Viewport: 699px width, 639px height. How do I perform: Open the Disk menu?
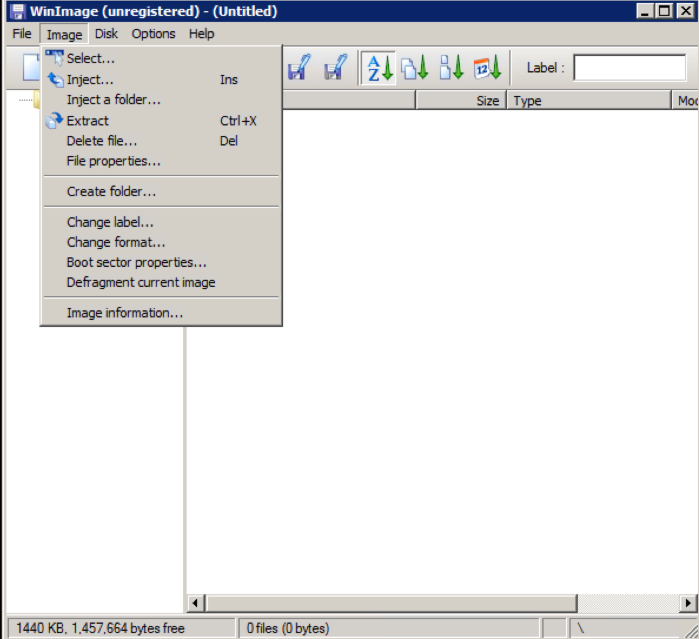(x=106, y=34)
